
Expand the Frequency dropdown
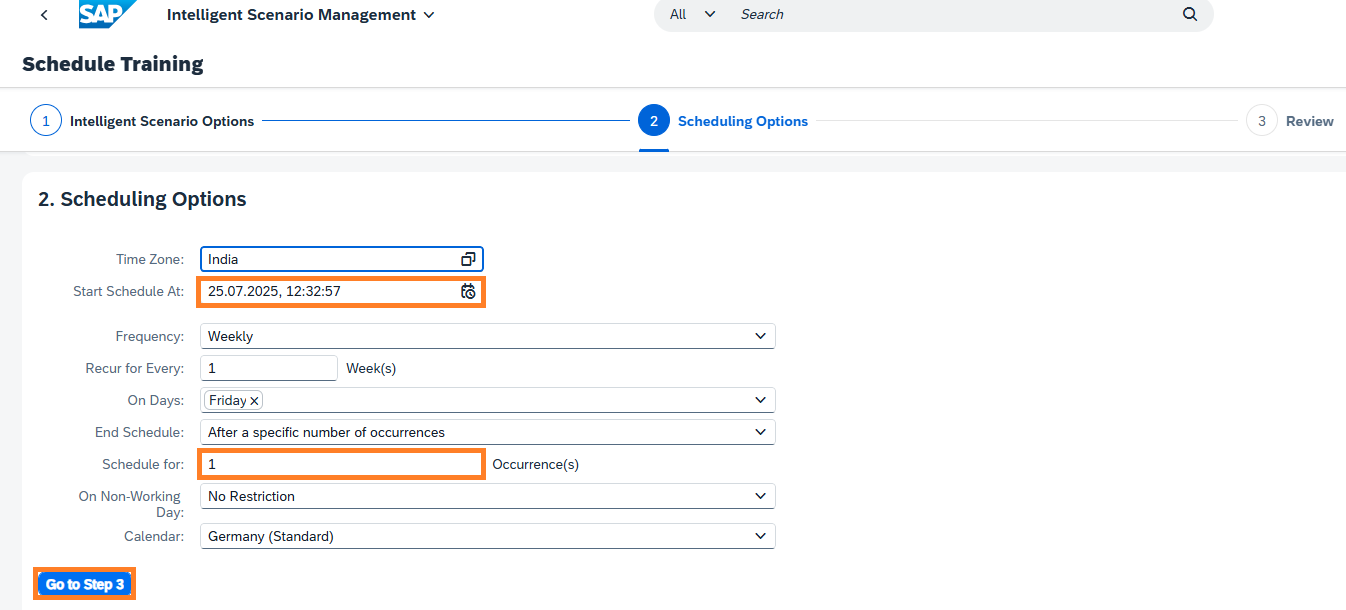[x=761, y=337]
